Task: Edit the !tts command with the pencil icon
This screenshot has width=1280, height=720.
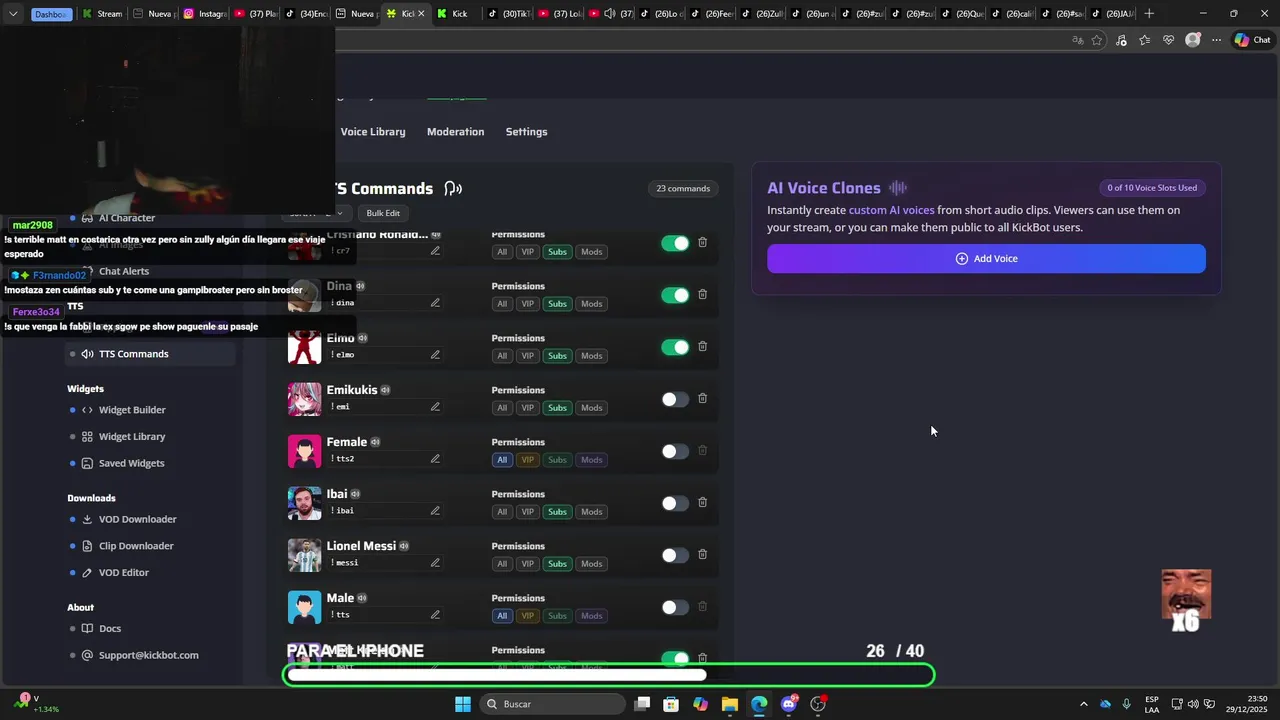Action: 435,615
